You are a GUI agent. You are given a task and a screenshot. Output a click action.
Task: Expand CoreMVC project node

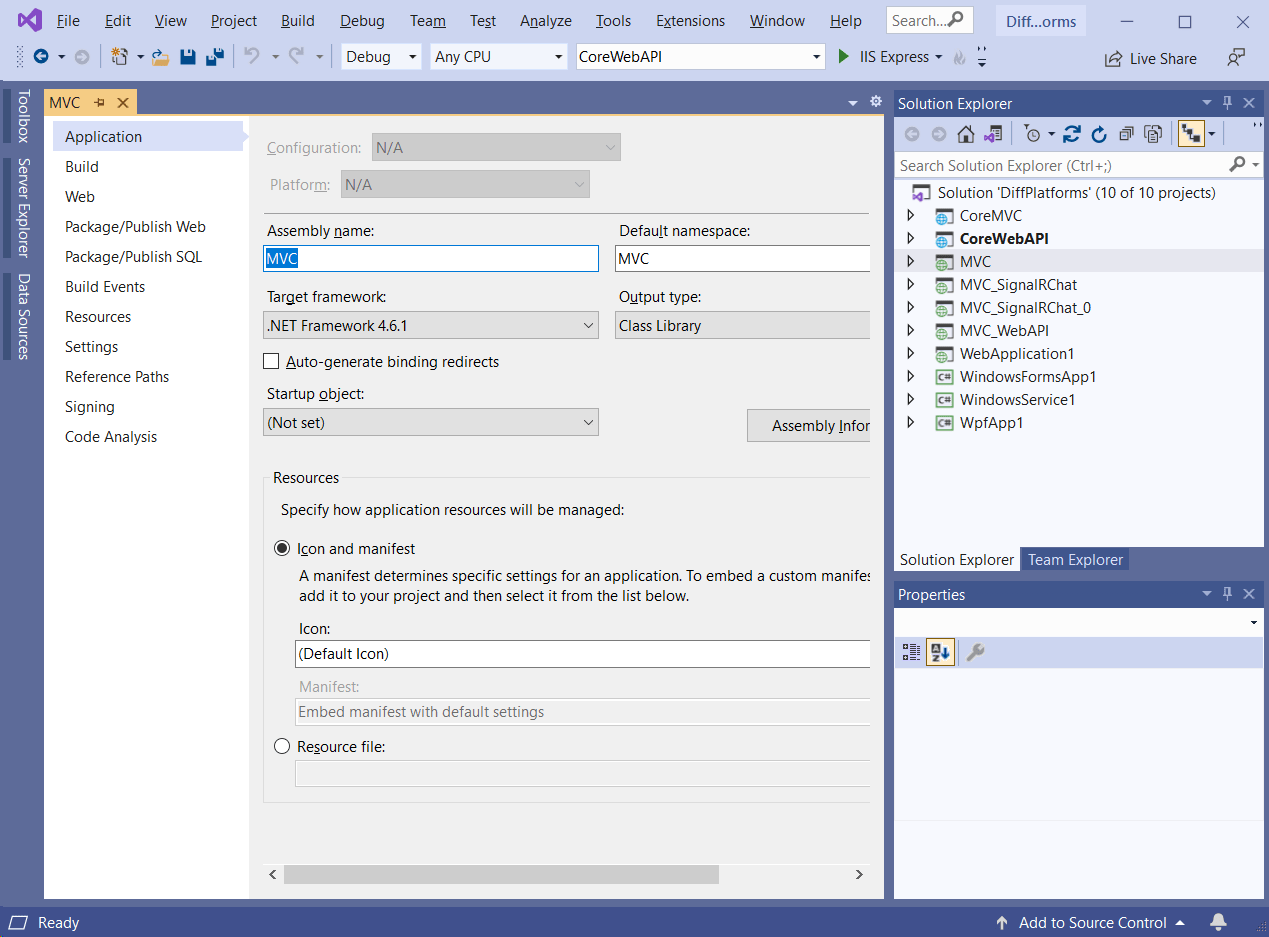point(910,215)
